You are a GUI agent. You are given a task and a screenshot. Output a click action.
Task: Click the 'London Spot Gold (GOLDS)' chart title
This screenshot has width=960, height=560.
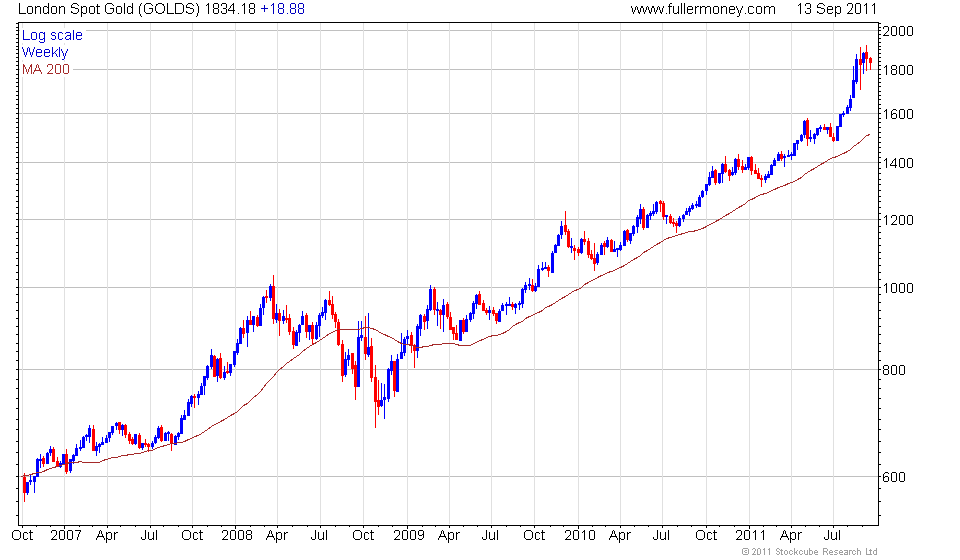pos(109,9)
